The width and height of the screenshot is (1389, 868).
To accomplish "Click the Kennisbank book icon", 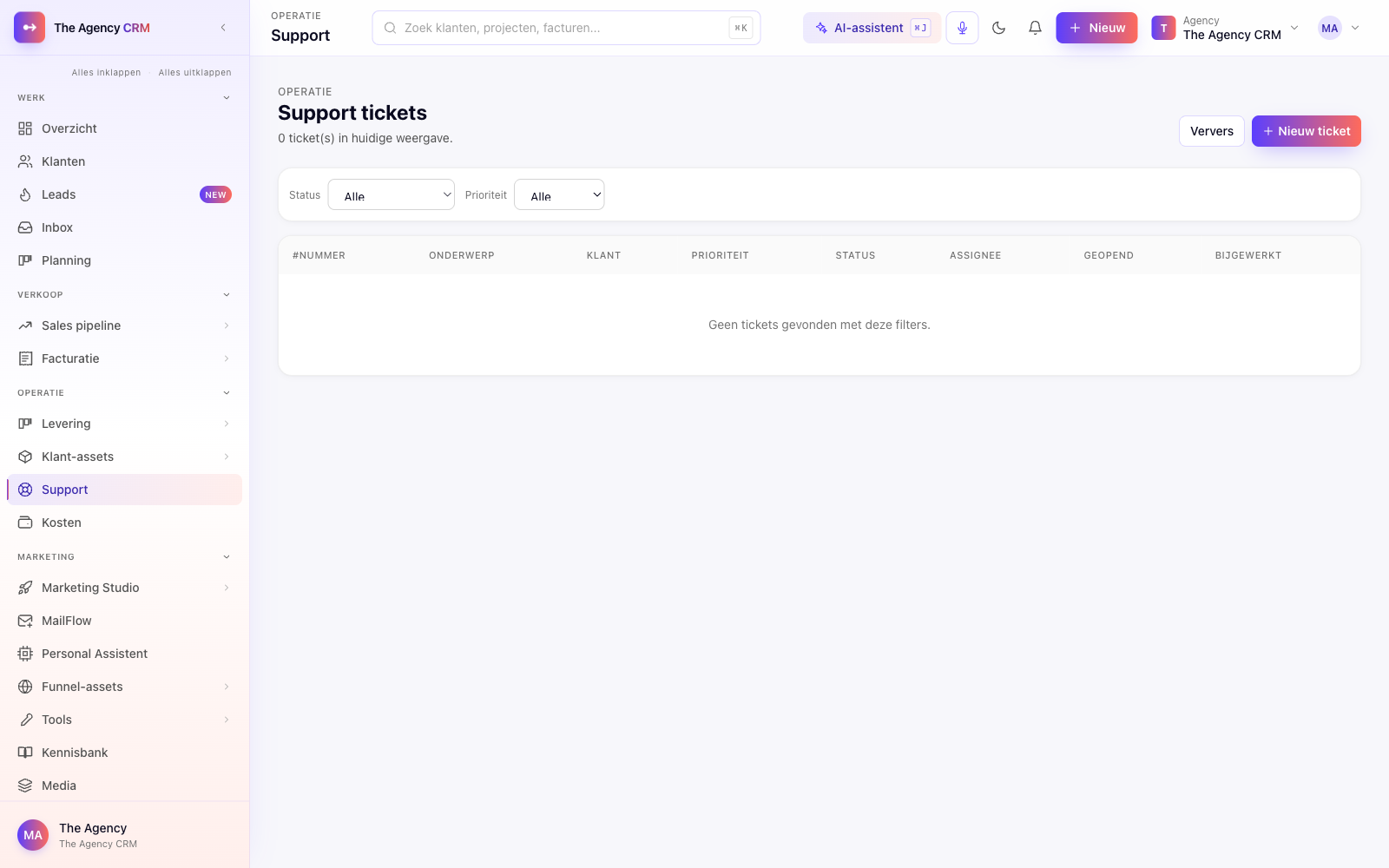I will tap(25, 753).
